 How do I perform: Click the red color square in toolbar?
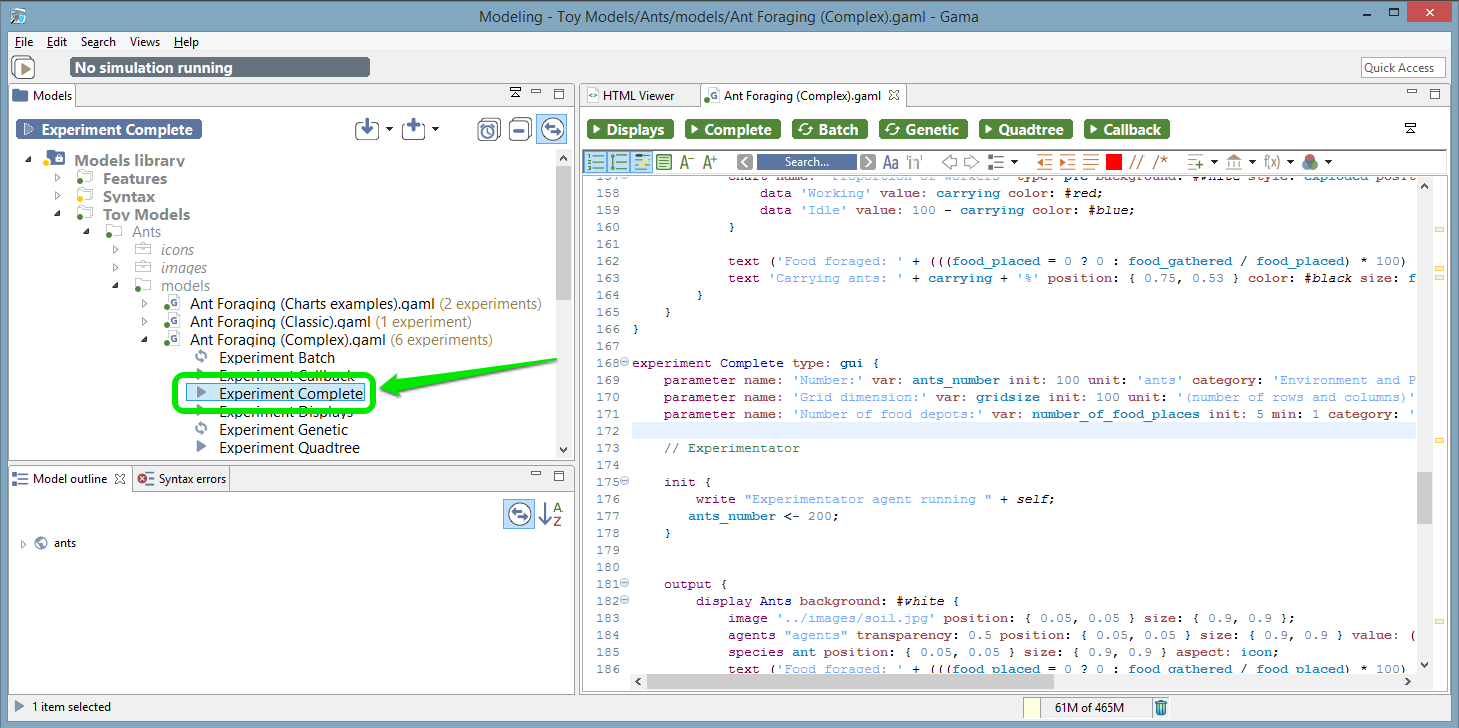click(1113, 162)
